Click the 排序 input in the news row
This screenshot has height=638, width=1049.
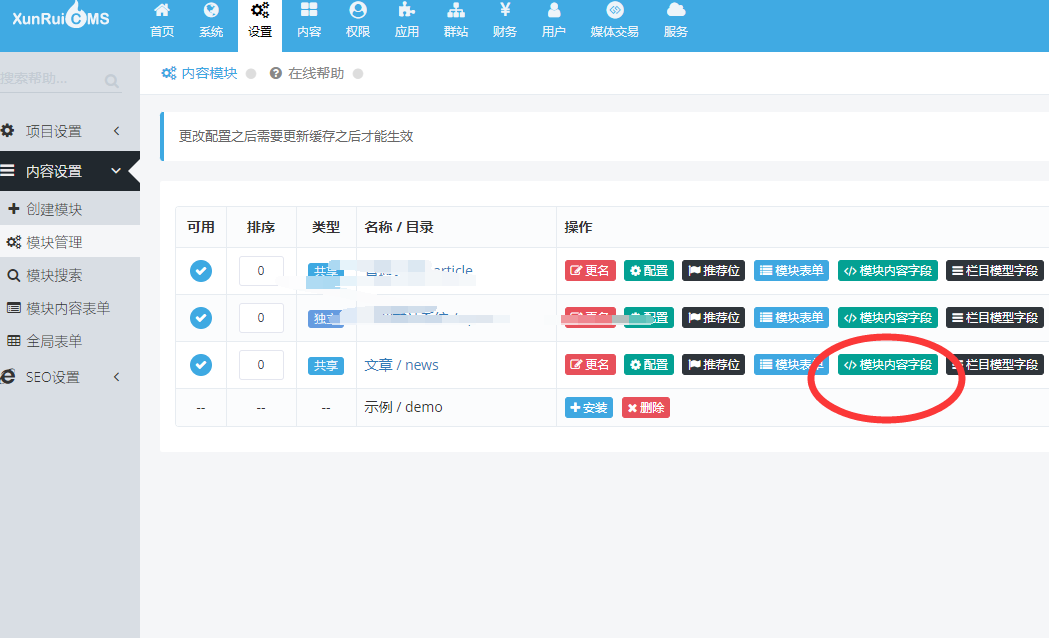tap(261, 364)
